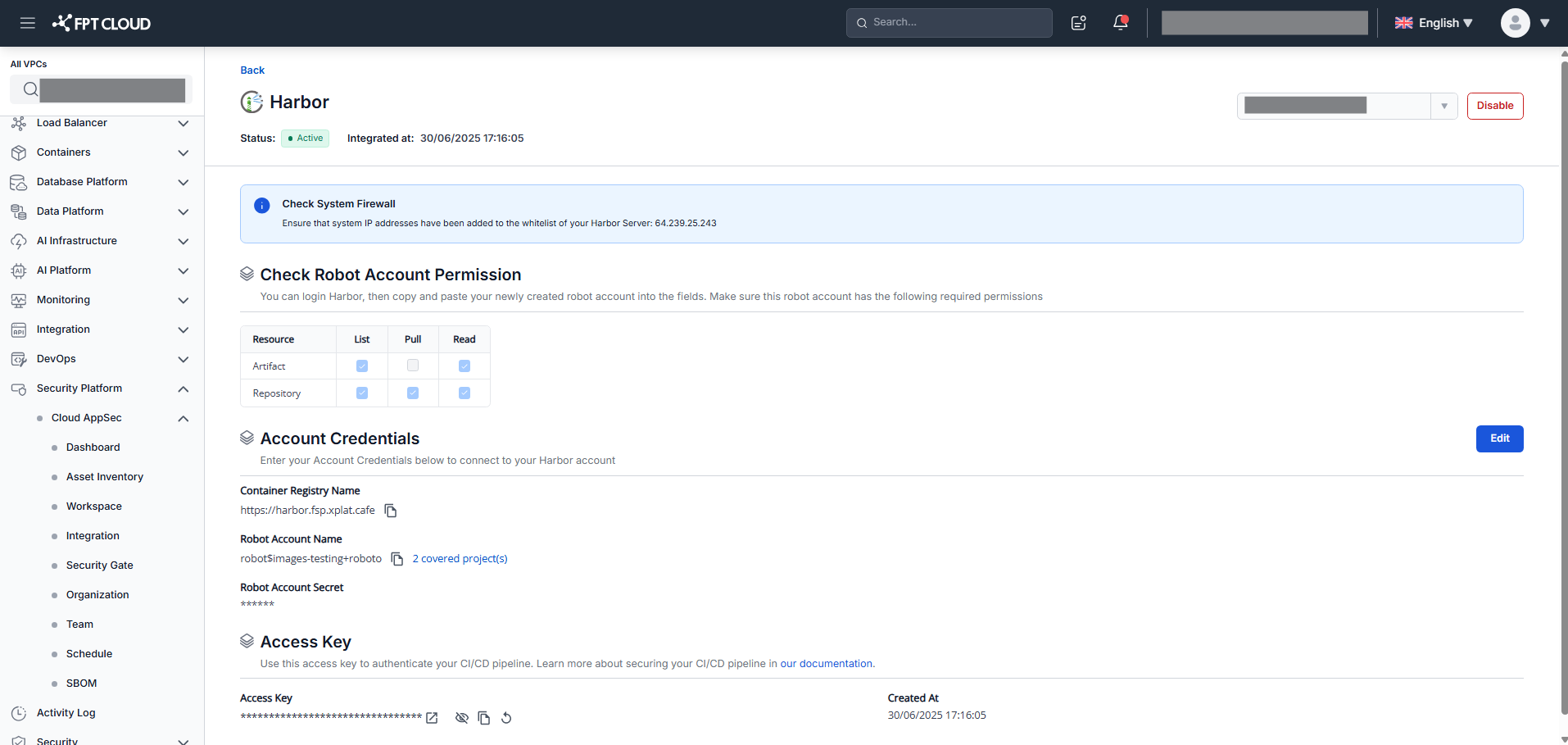Click the Security Platform sidebar icon

click(x=18, y=388)
